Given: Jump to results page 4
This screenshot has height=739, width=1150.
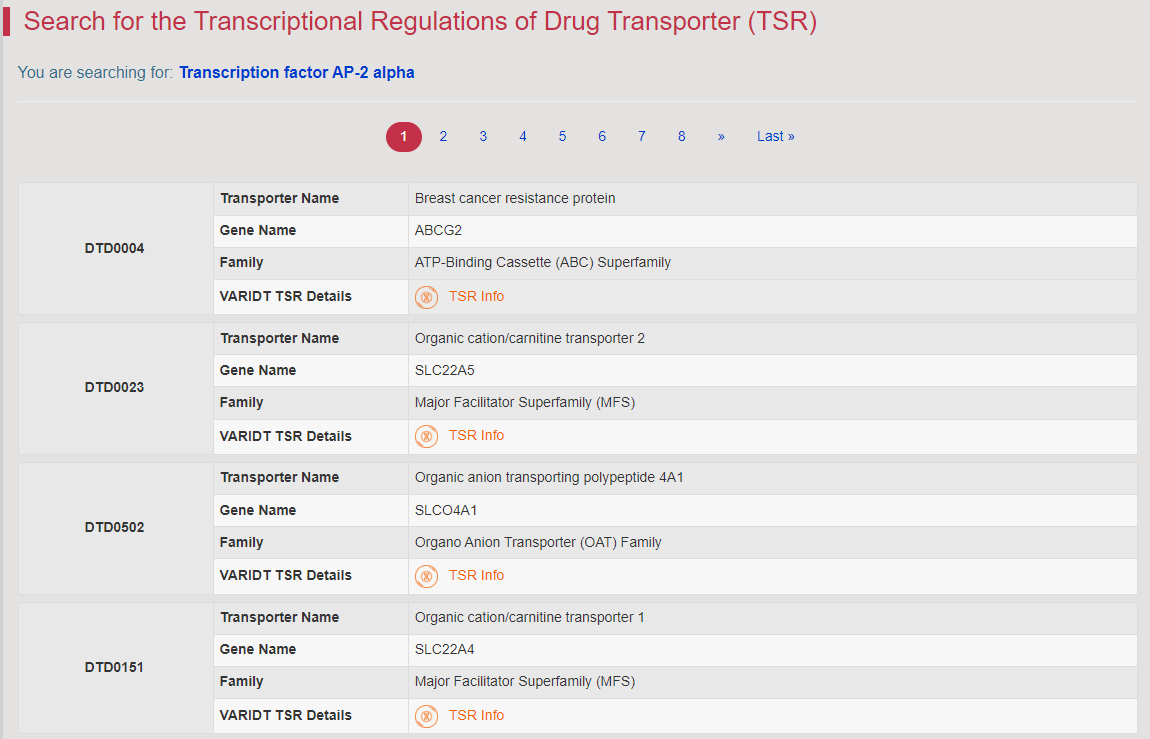Looking at the screenshot, I should click(523, 136).
